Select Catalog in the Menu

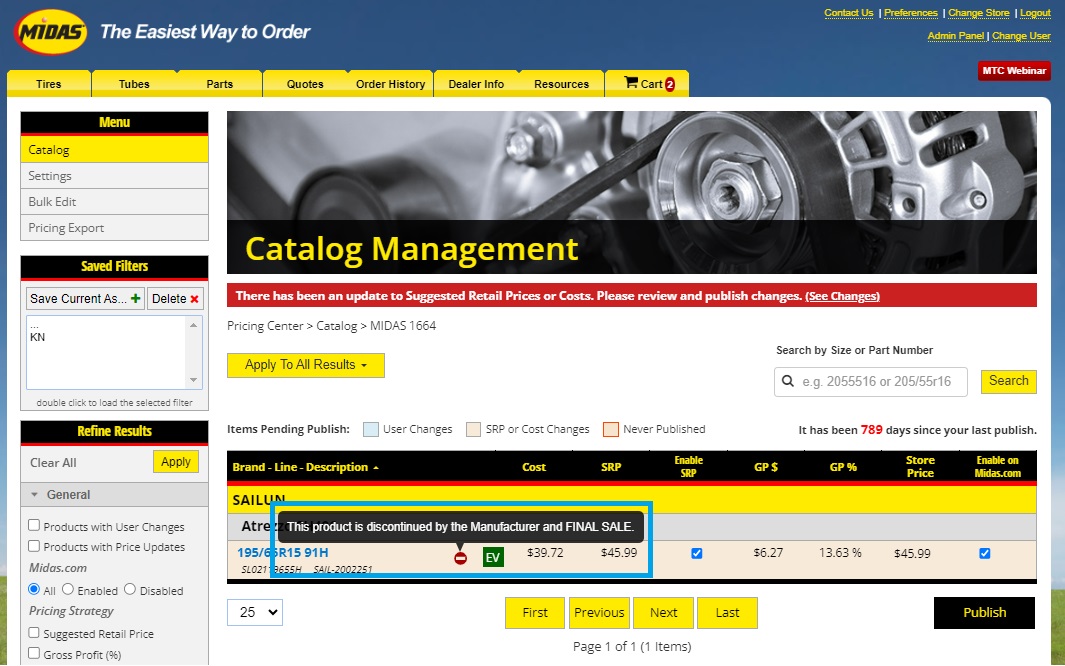[114, 149]
